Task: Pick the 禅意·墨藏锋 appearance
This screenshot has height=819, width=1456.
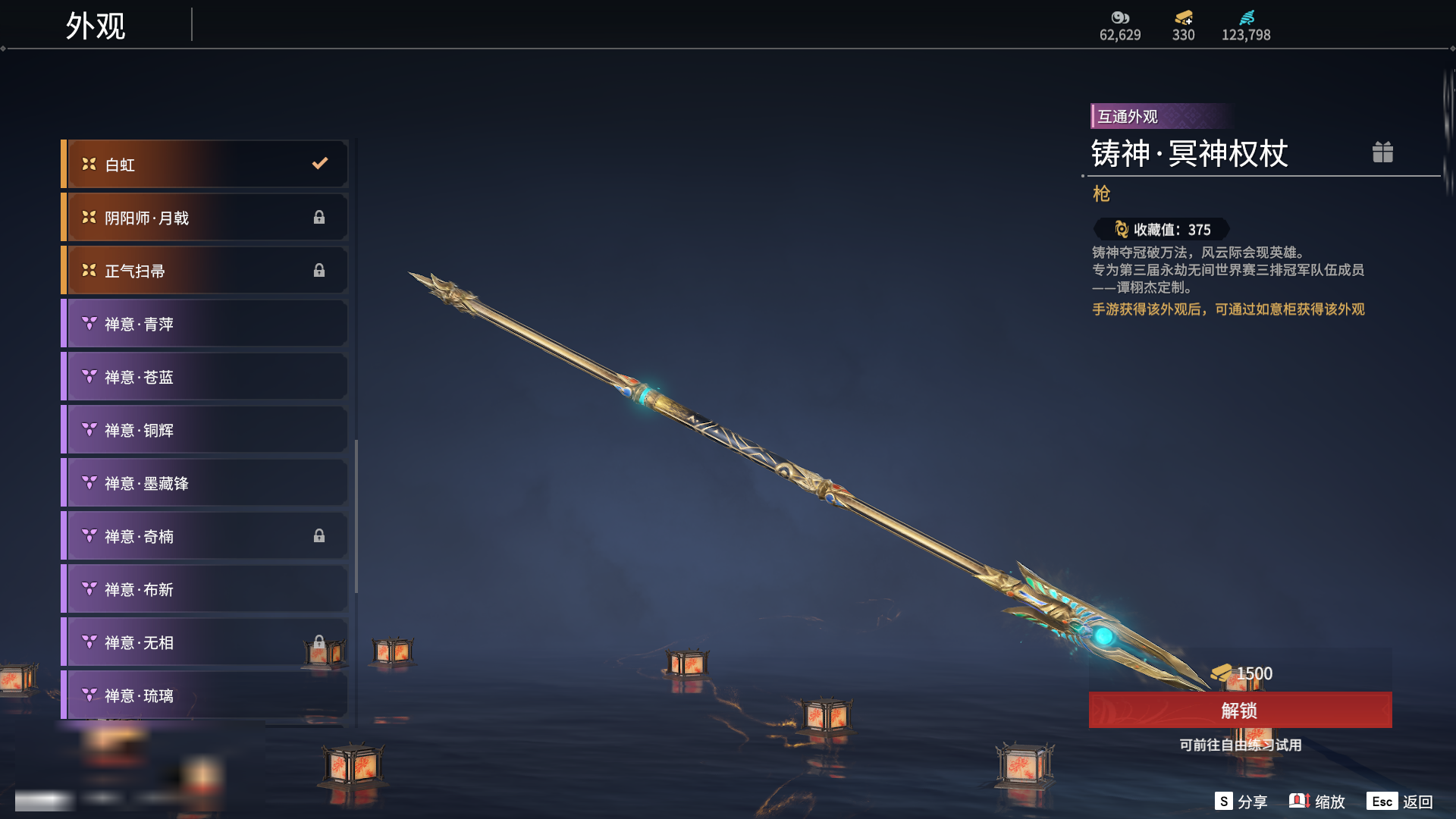Action: click(x=205, y=483)
